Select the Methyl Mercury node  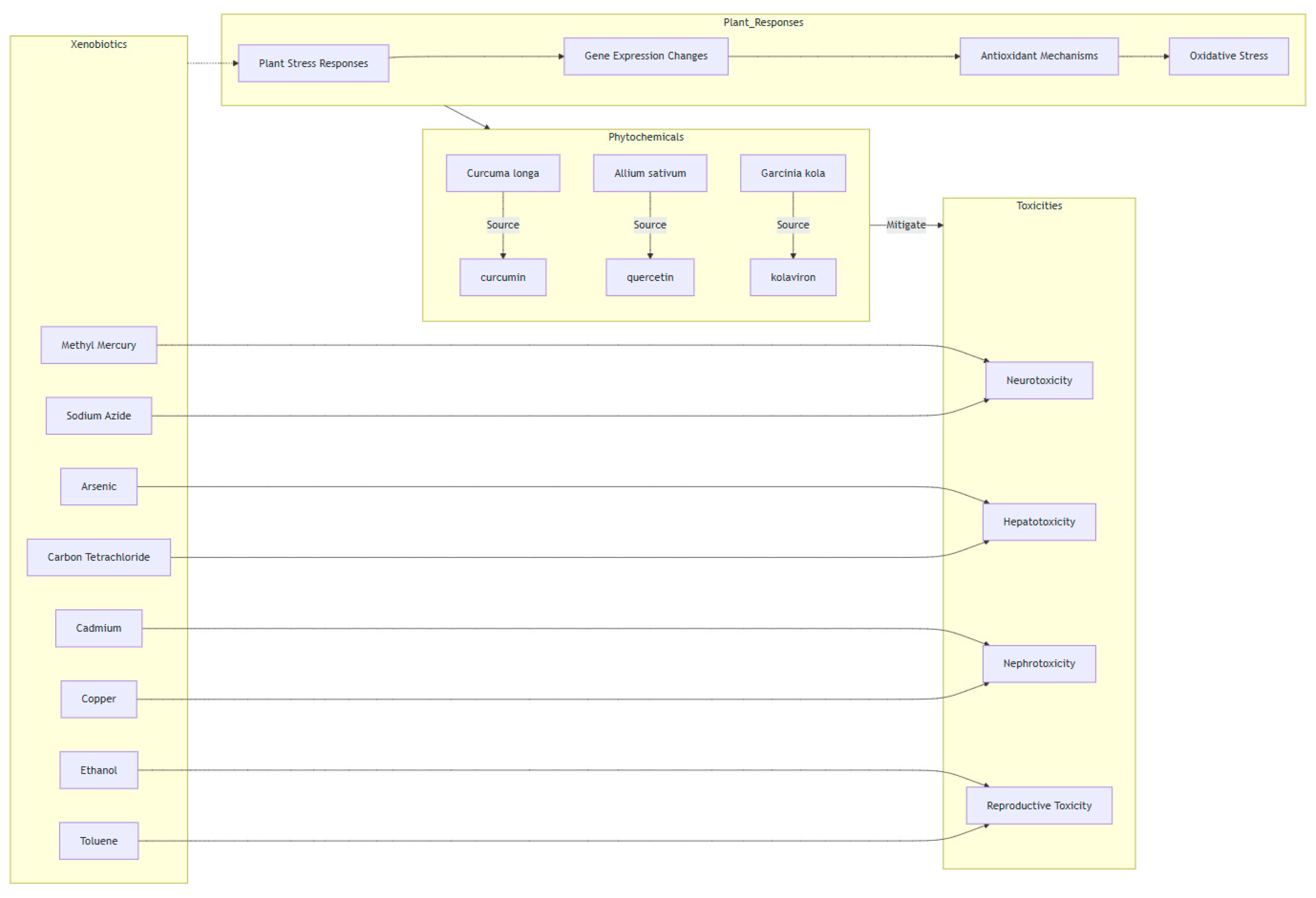tap(98, 345)
